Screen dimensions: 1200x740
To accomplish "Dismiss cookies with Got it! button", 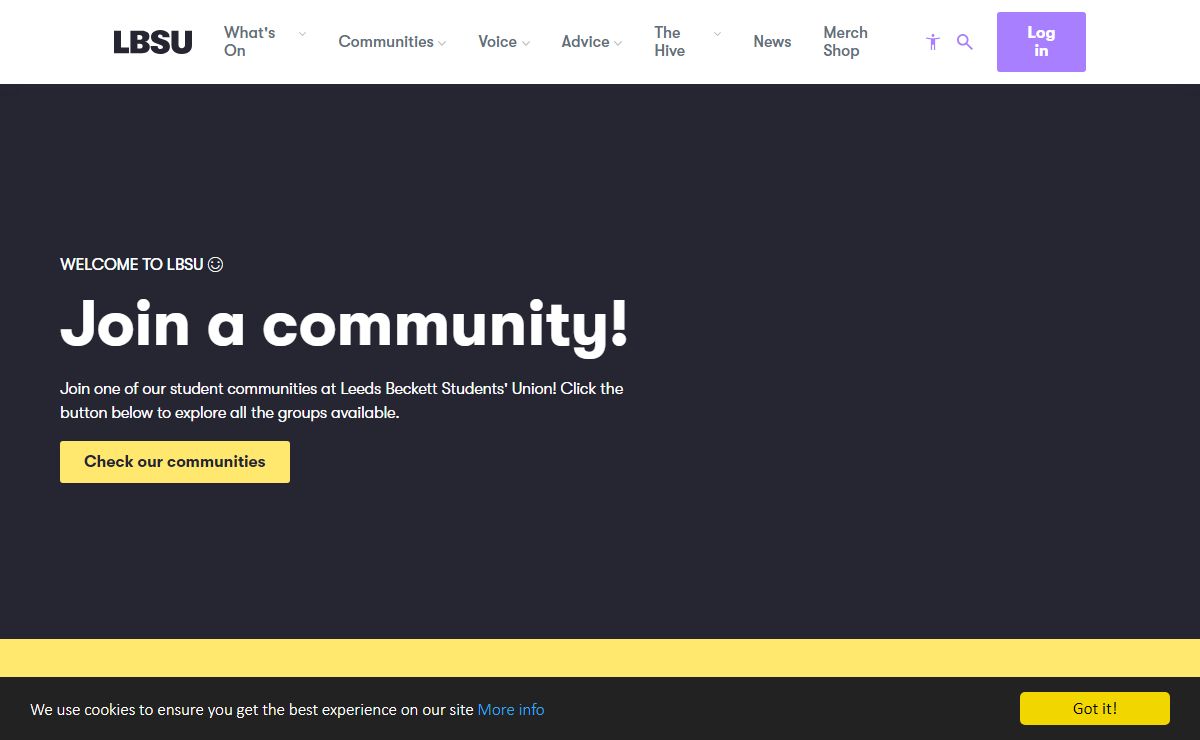I will (1095, 708).
